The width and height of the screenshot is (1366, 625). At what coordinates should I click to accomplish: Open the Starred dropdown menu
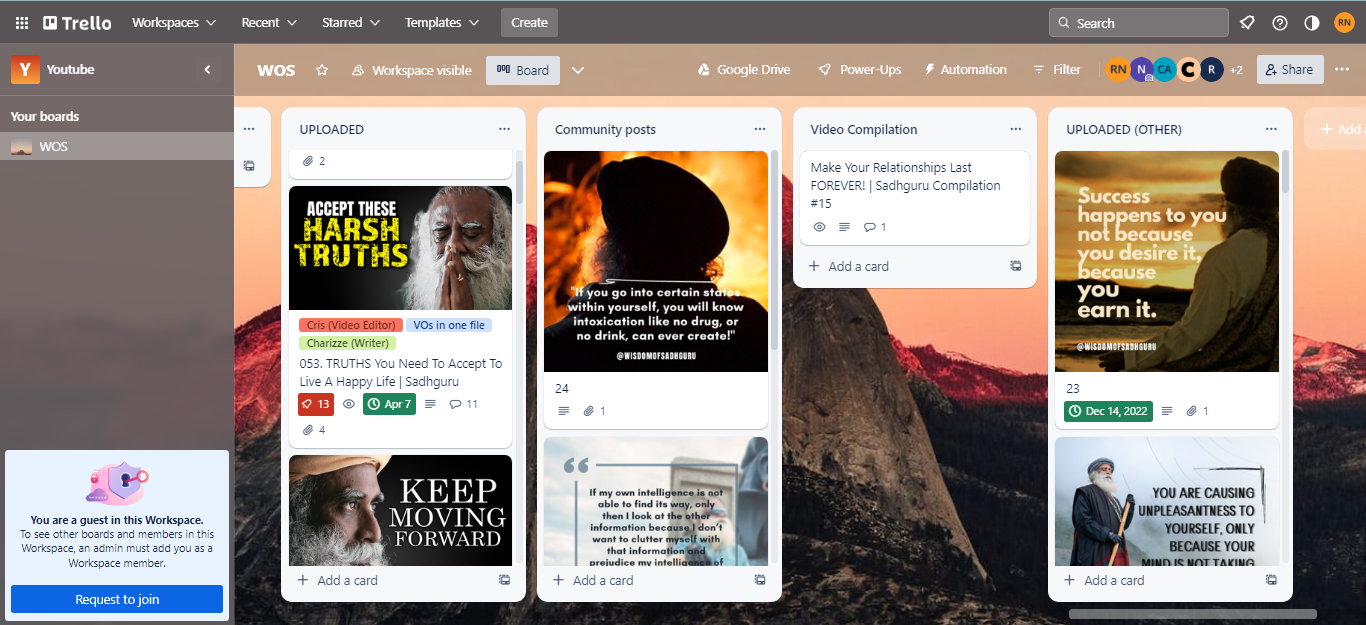coord(351,22)
